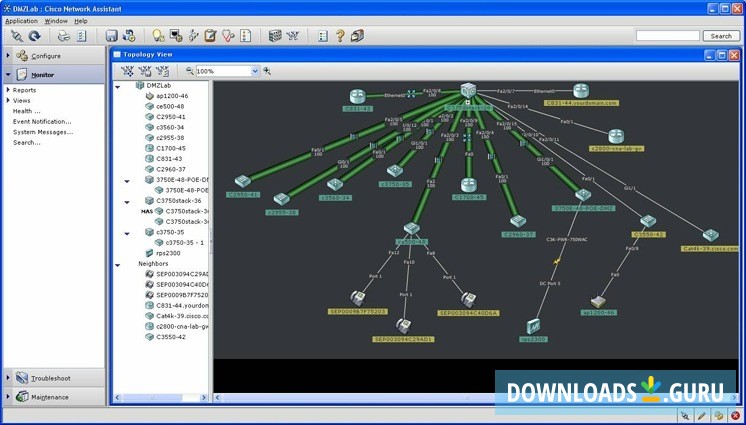Collapse the DMZLab tree node

tap(118, 86)
